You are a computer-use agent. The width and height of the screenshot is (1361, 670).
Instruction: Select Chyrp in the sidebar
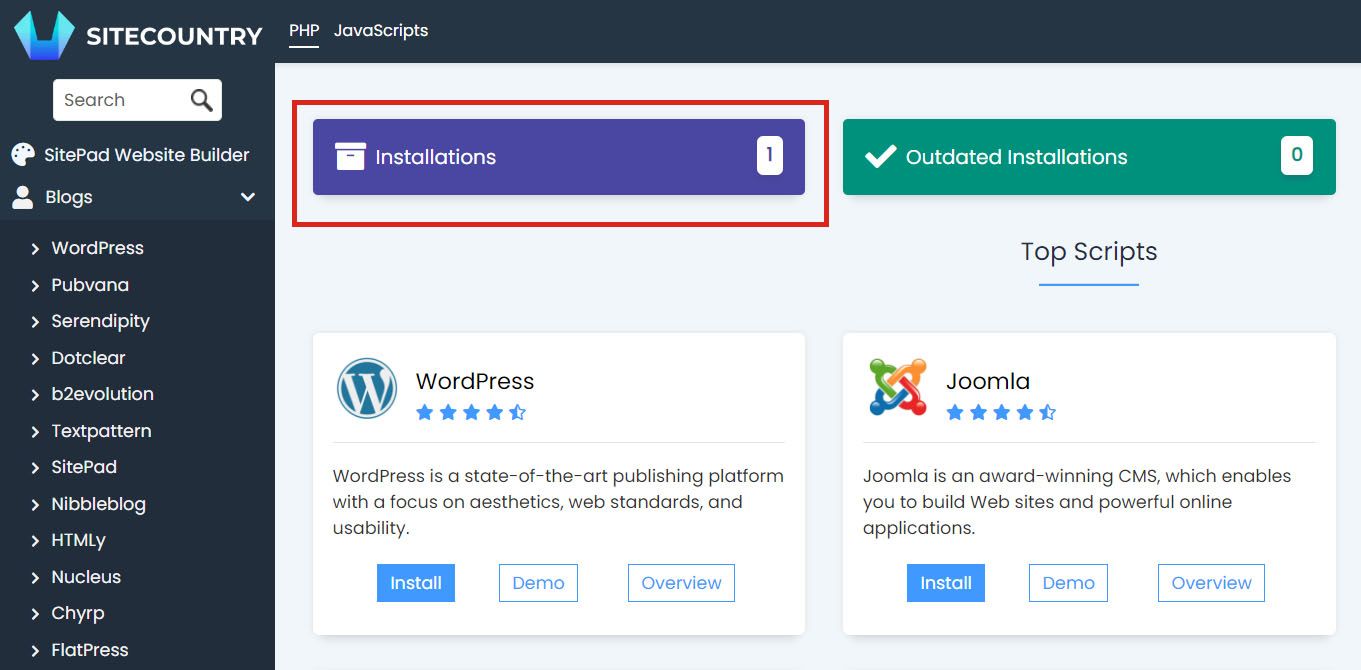coord(78,613)
